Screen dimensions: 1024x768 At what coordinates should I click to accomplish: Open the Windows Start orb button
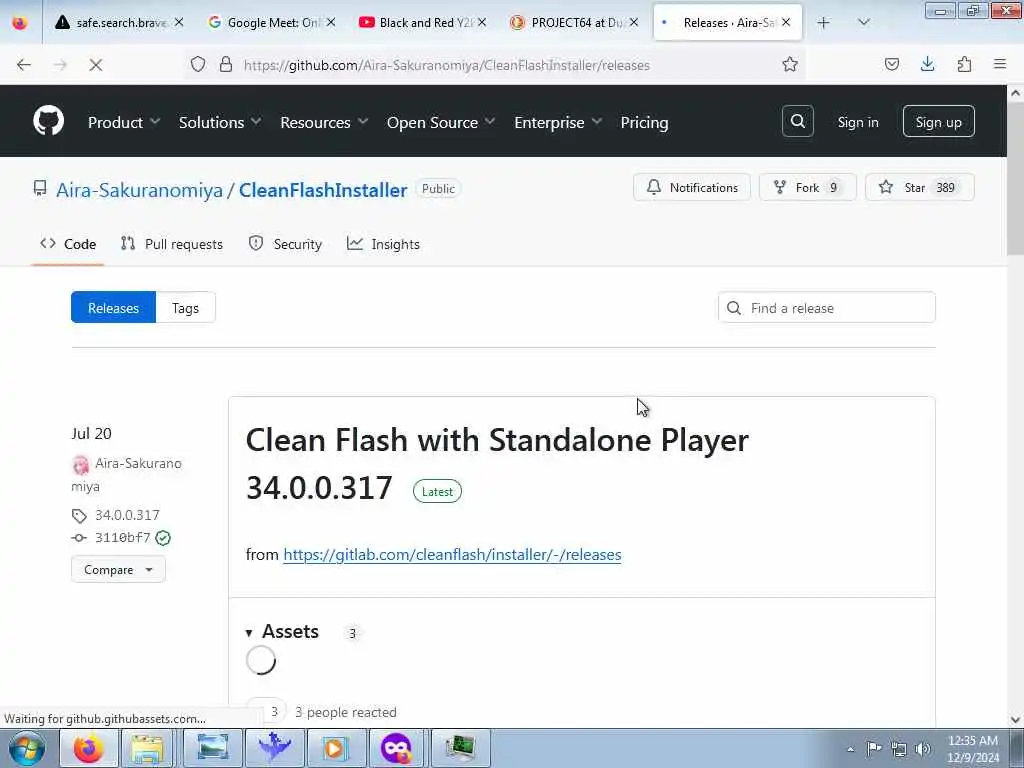(x=27, y=748)
